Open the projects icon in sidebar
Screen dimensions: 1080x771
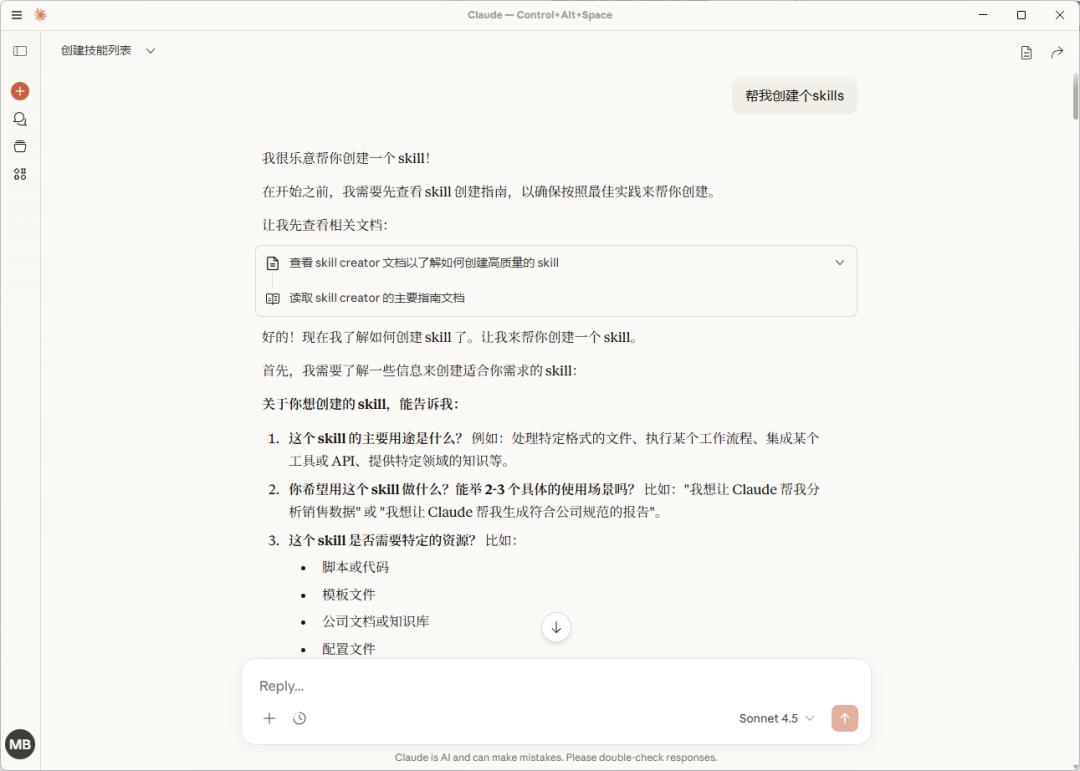(x=20, y=146)
